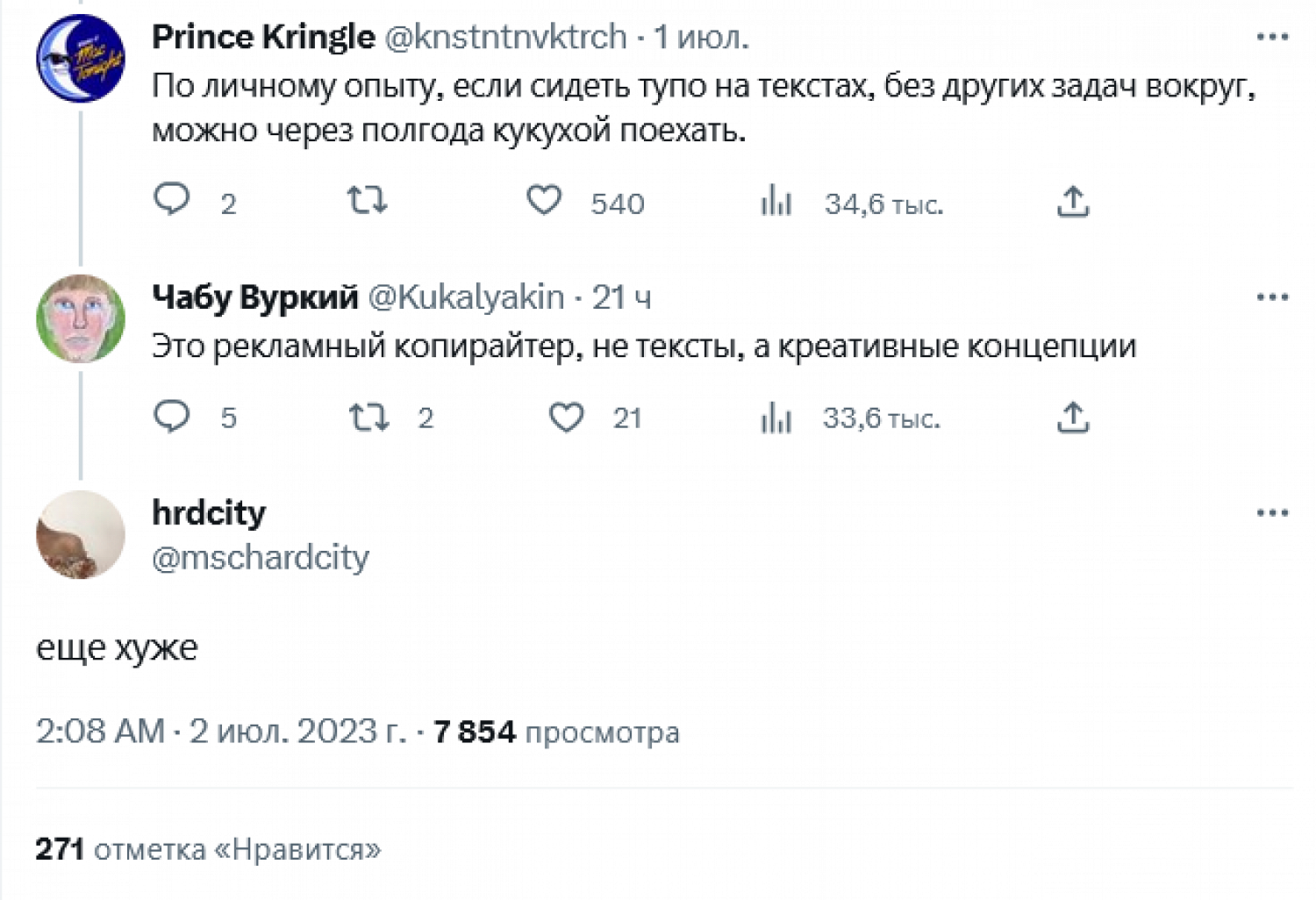Open more options menu on hrdcity's tweet
Viewport: 1316px width, 900px height.
point(1271,513)
